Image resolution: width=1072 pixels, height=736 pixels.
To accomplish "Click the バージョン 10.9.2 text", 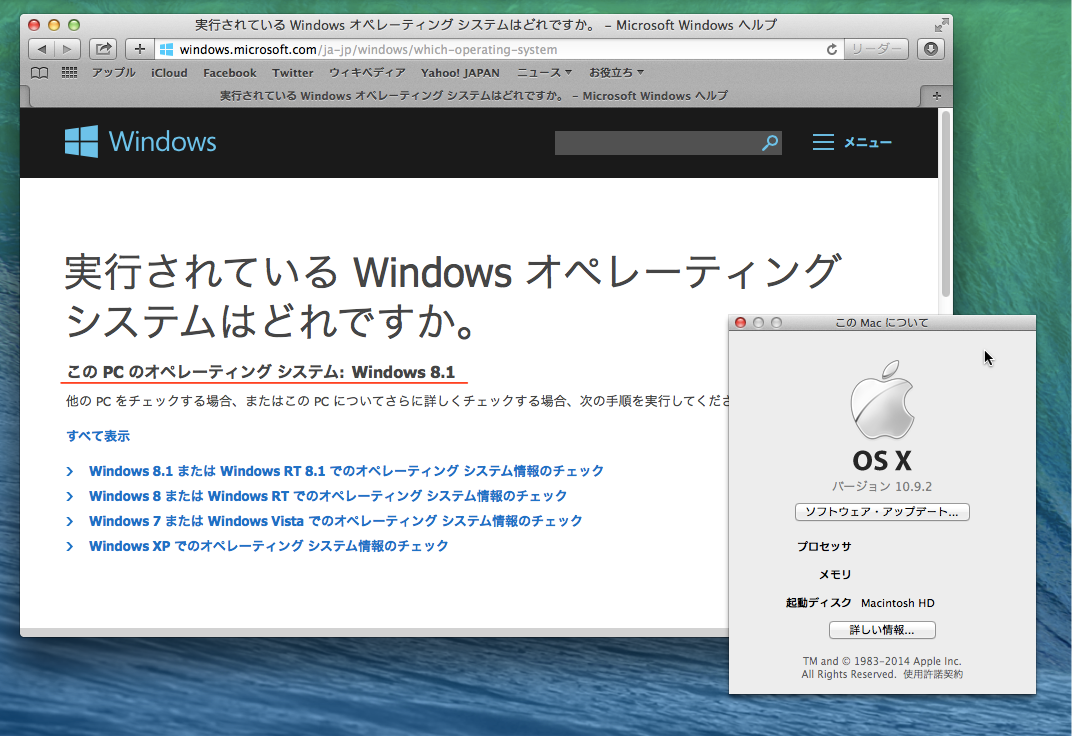I will point(882,487).
